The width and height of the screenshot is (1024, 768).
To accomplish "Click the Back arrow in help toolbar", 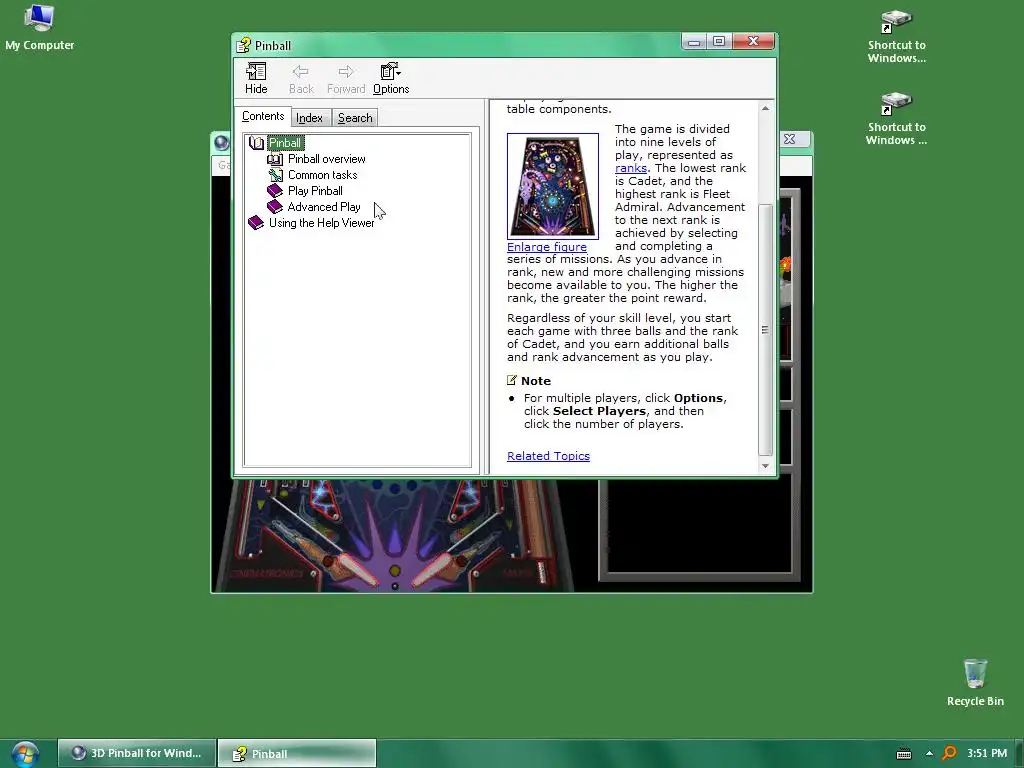I will [301, 78].
